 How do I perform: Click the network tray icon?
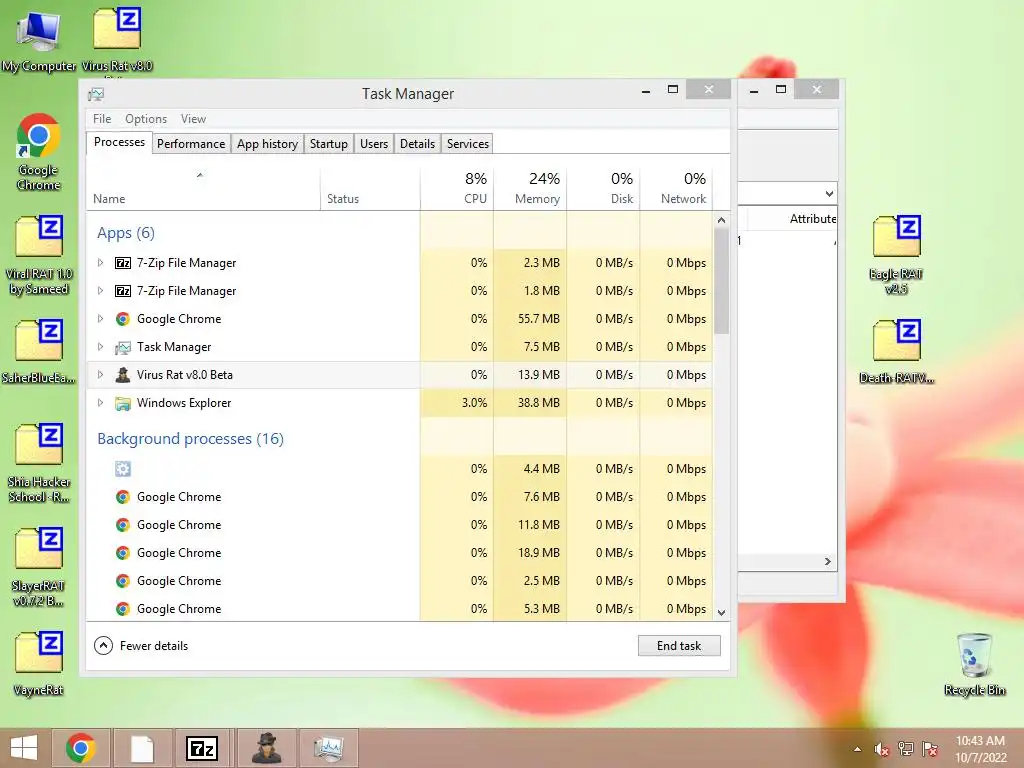pyautogui.click(x=906, y=749)
